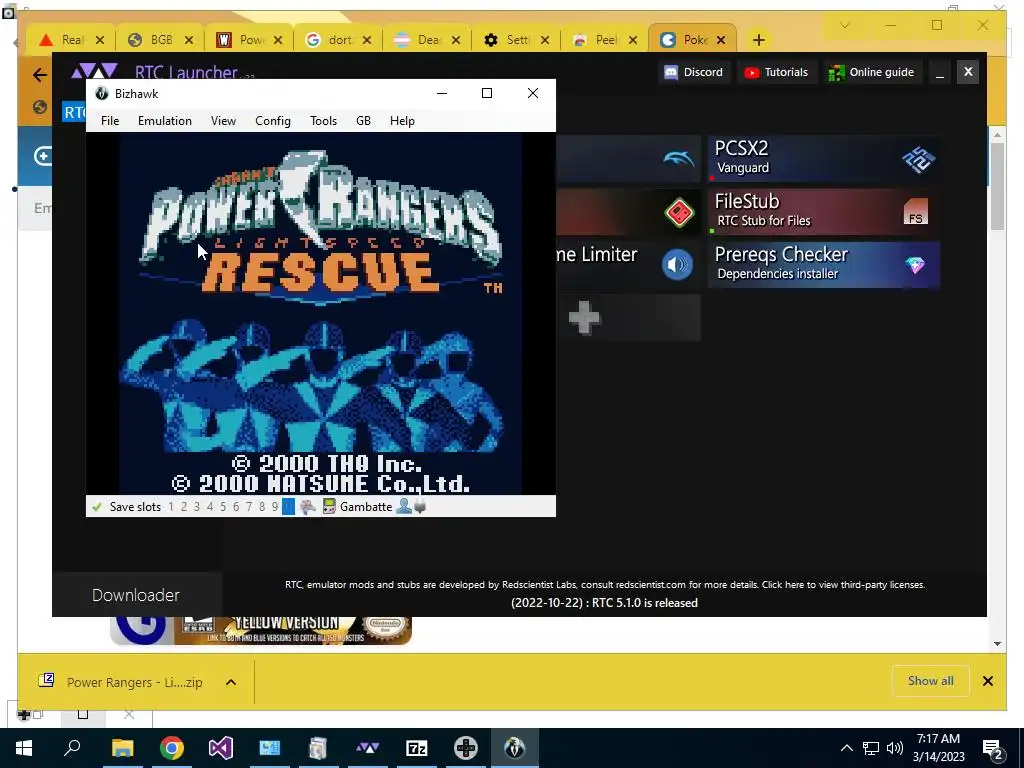Select save slot 7 in status bar
1024x768 pixels.
tap(249, 507)
